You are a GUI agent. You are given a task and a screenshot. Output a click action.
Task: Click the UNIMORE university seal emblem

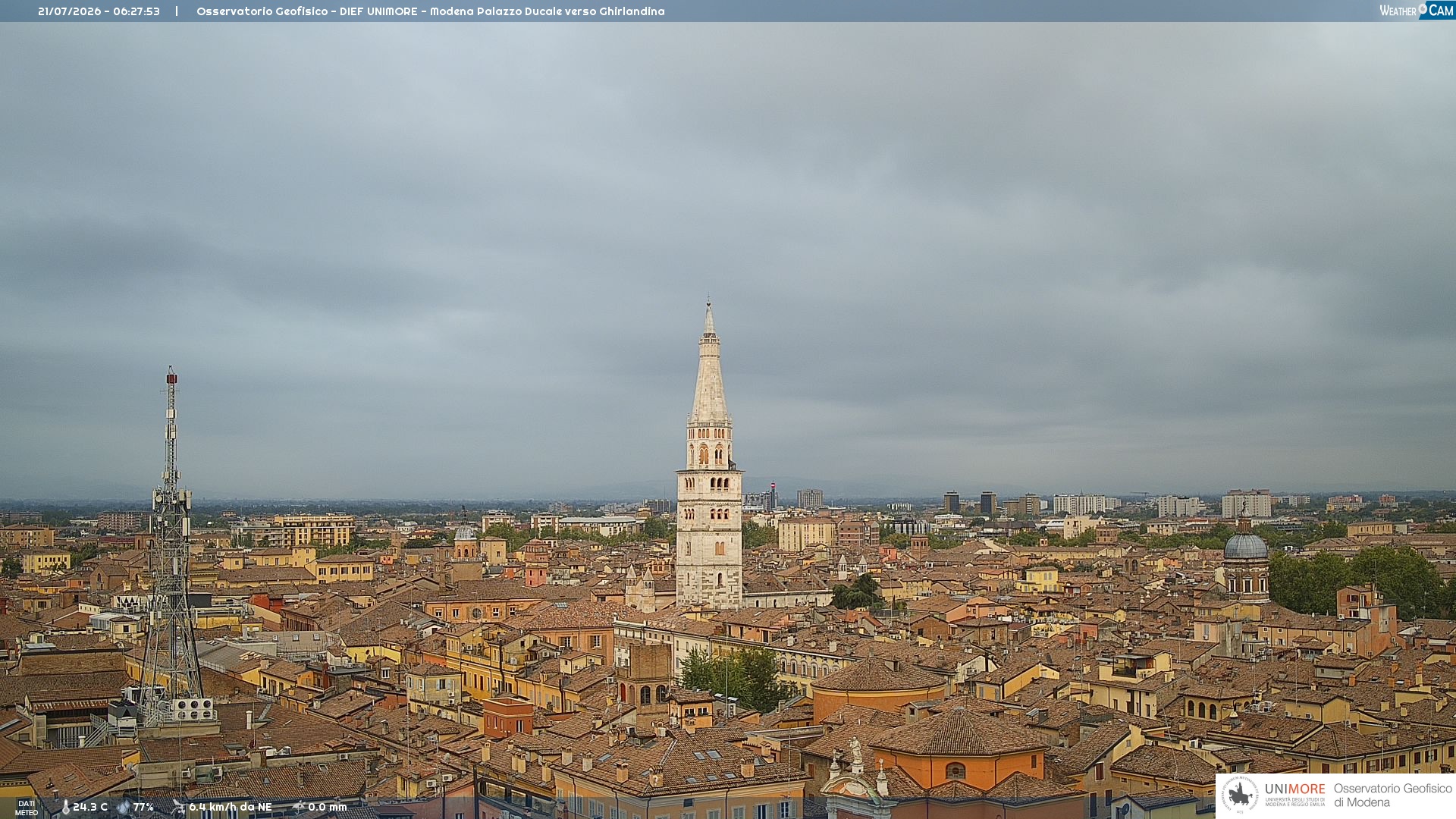tap(1240, 795)
